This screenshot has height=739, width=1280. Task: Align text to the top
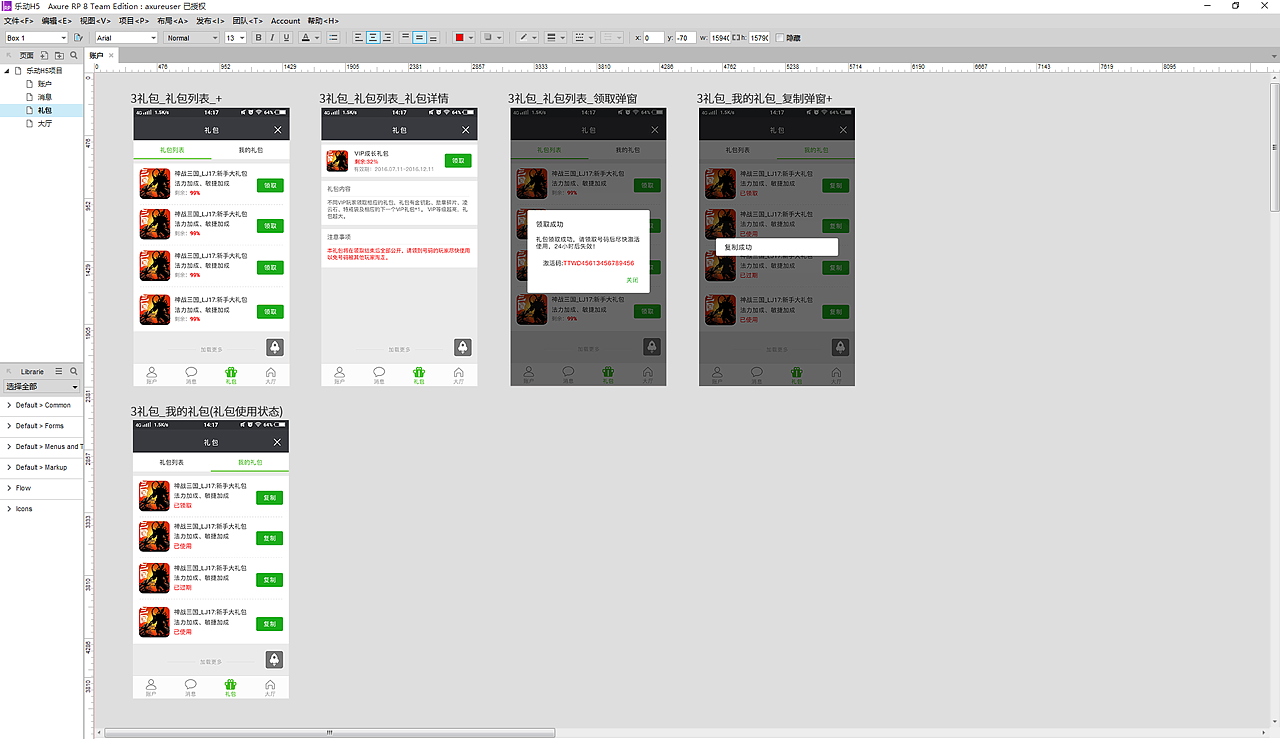pos(406,38)
